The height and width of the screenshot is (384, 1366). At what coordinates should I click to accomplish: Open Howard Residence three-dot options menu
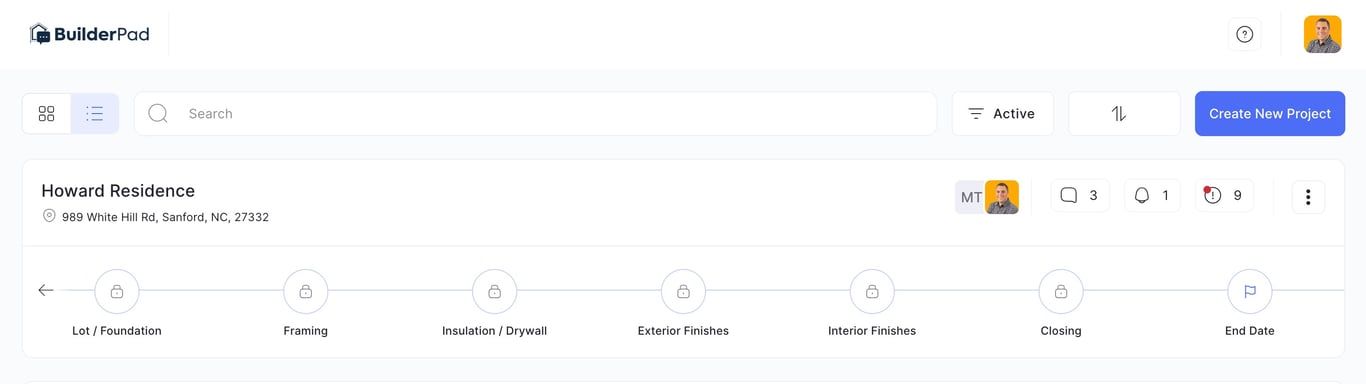click(x=1308, y=197)
